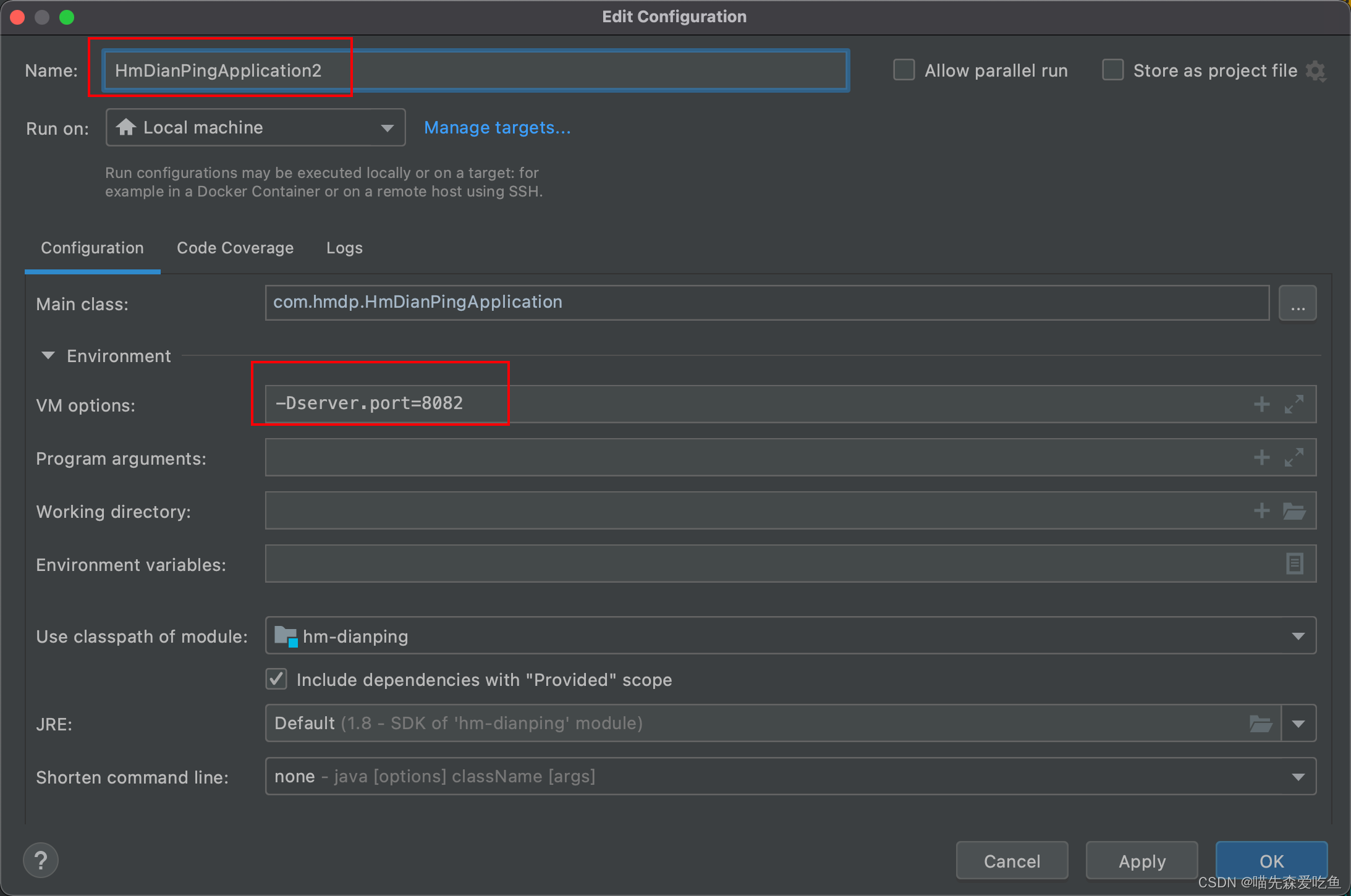Collapse the Environment section
The image size is (1351, 896).
pos(48,356)
